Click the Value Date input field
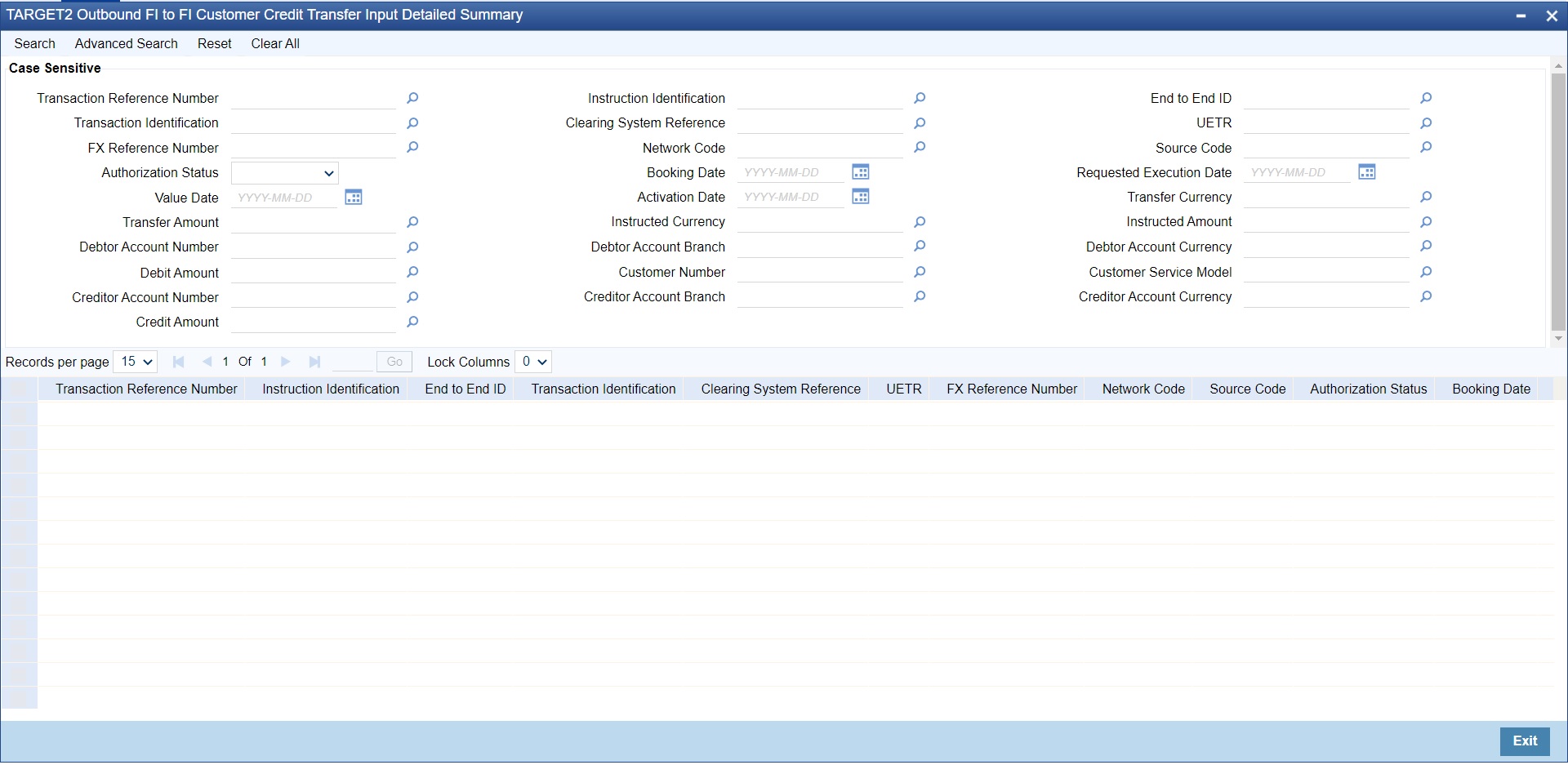1568x765 pixels. click(284, 198)
